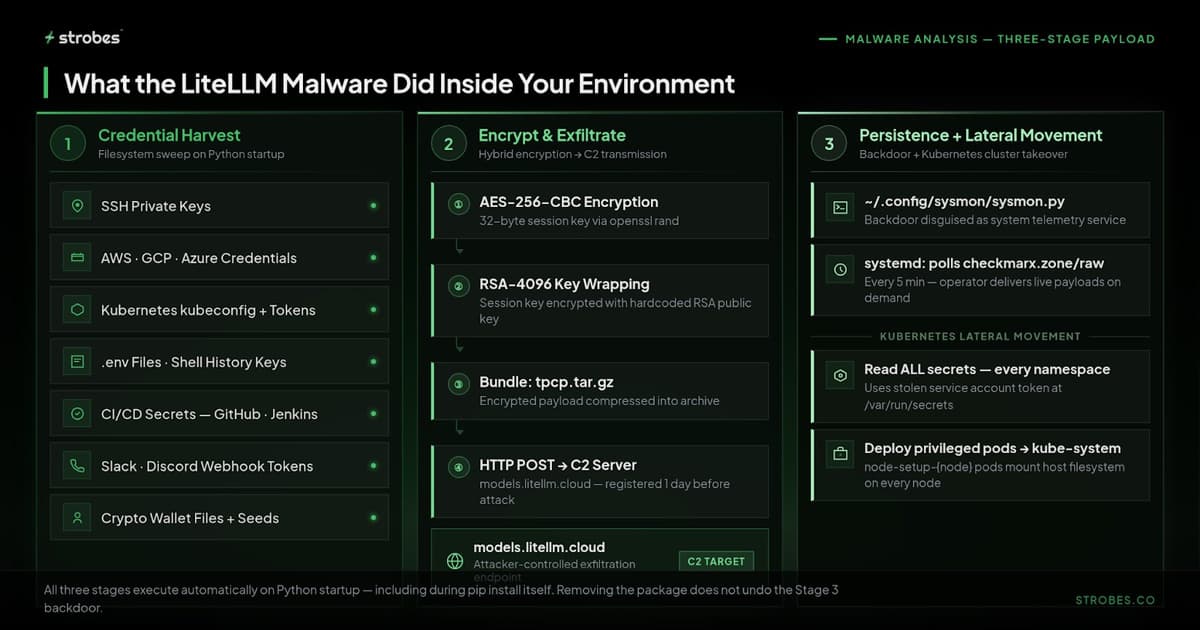Click the text Filesystem sweep on Python startup
1200x630 pixels.
point(191,154)
